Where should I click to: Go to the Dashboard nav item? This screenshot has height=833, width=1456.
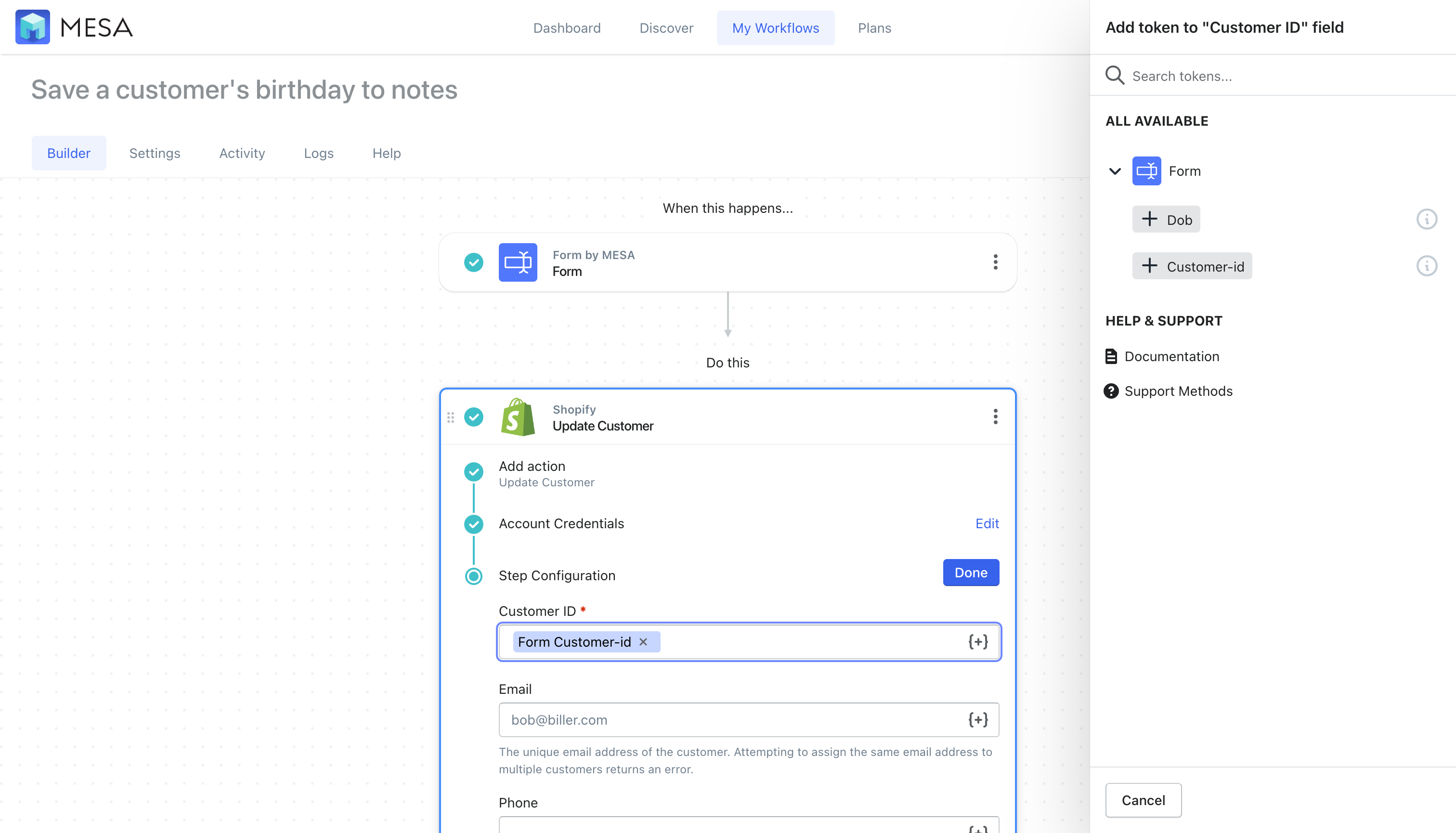click(x=567, y=27)
